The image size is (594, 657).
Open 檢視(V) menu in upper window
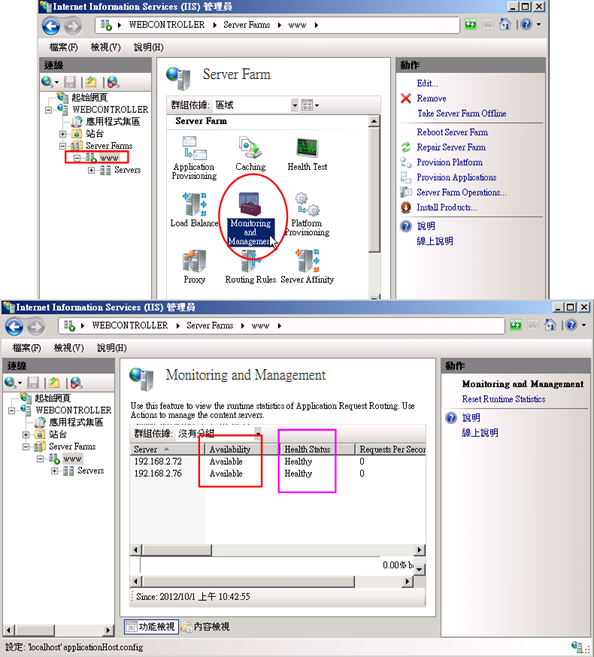(106, 47)
